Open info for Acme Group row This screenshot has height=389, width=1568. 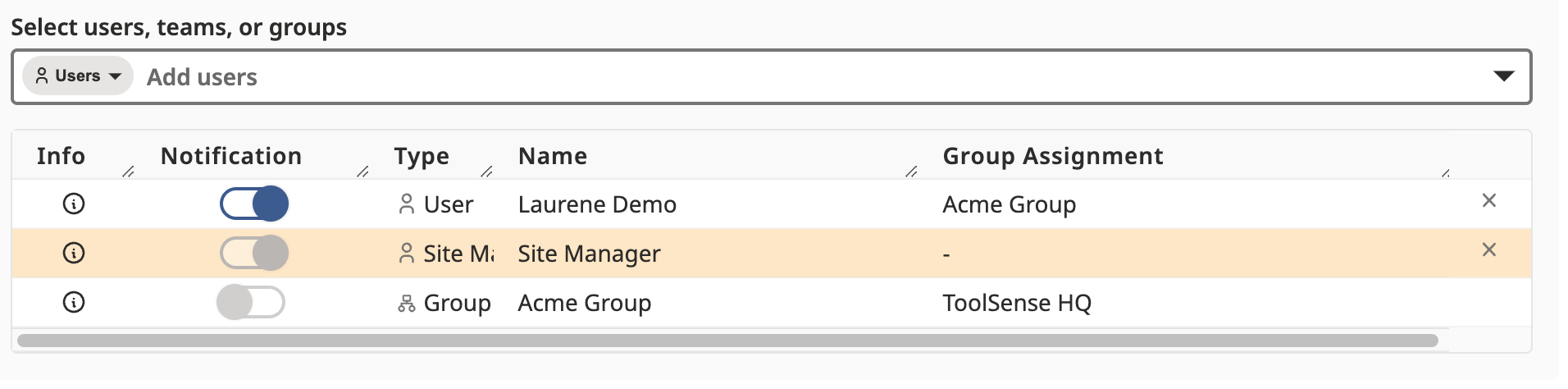tap(74, 302)
